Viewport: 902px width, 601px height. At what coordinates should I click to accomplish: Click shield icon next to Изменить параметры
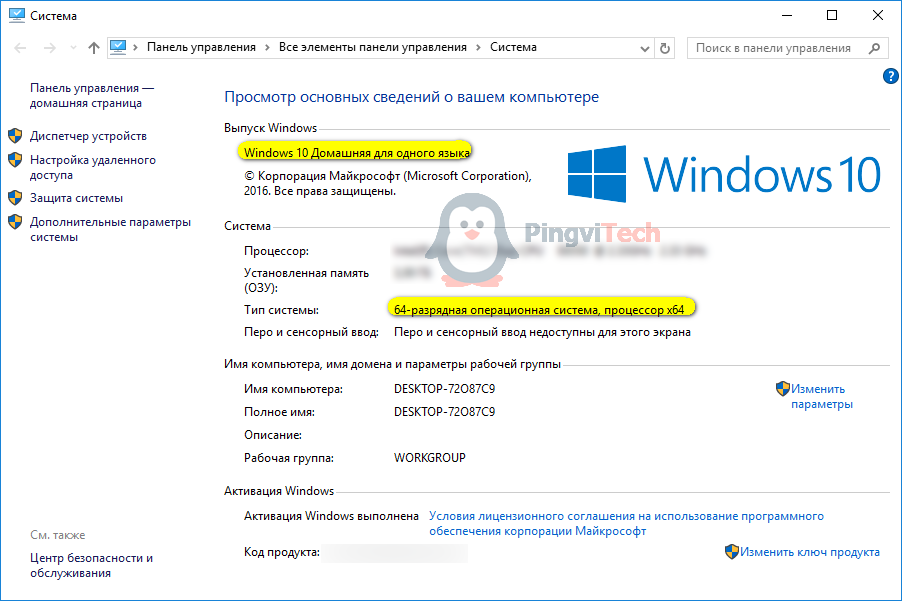(782, 389)
